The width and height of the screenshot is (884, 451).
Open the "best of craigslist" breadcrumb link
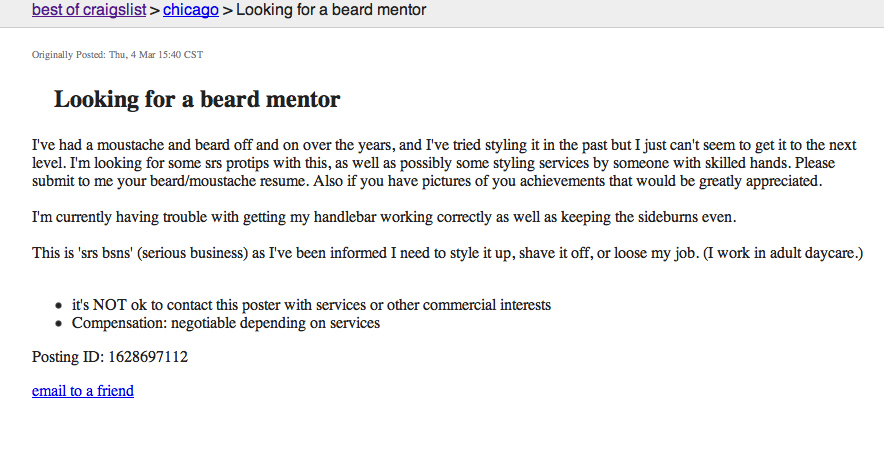[89, 10]
